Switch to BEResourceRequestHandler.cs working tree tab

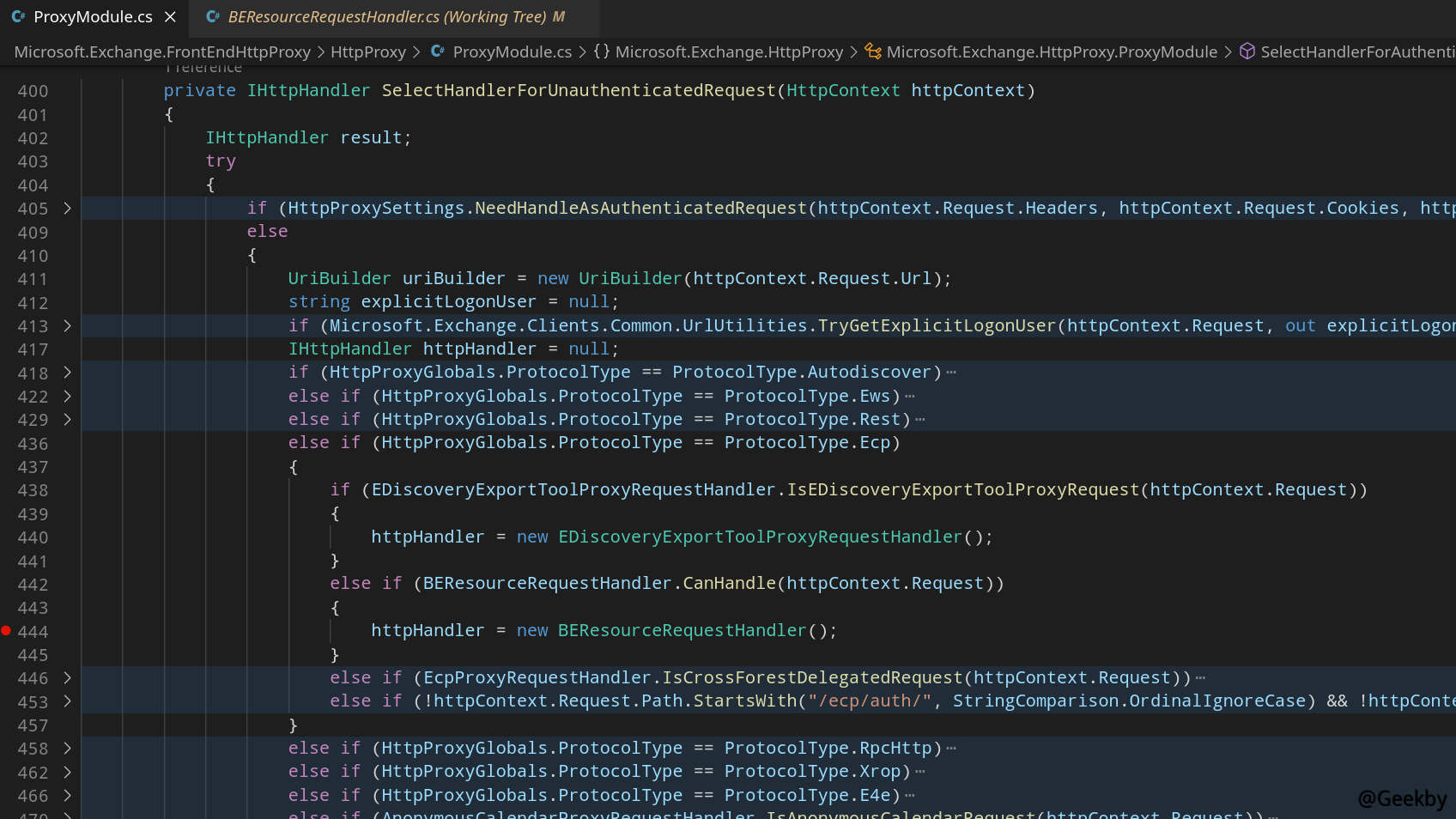[386, 17]
